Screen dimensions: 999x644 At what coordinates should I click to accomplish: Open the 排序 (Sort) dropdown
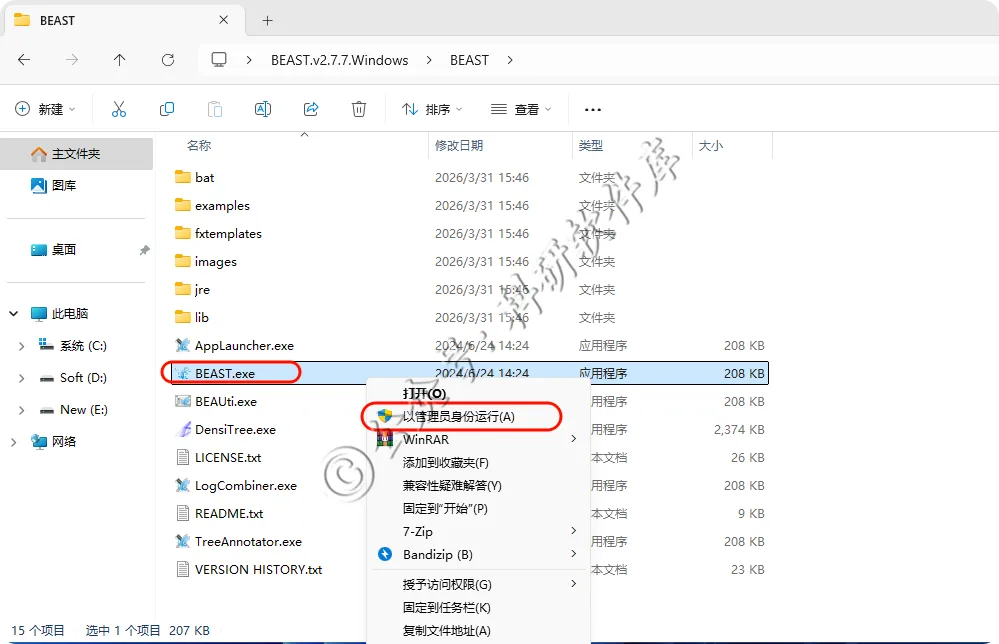(x=432, y=110)
